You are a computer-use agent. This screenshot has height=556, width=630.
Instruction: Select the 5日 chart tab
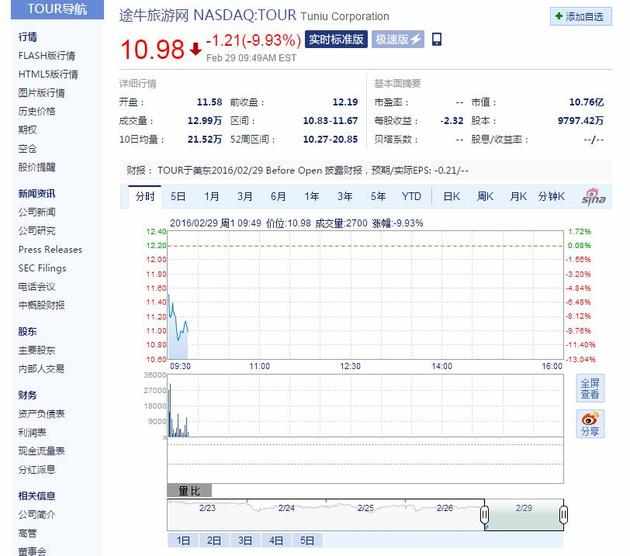click(178, 196)
